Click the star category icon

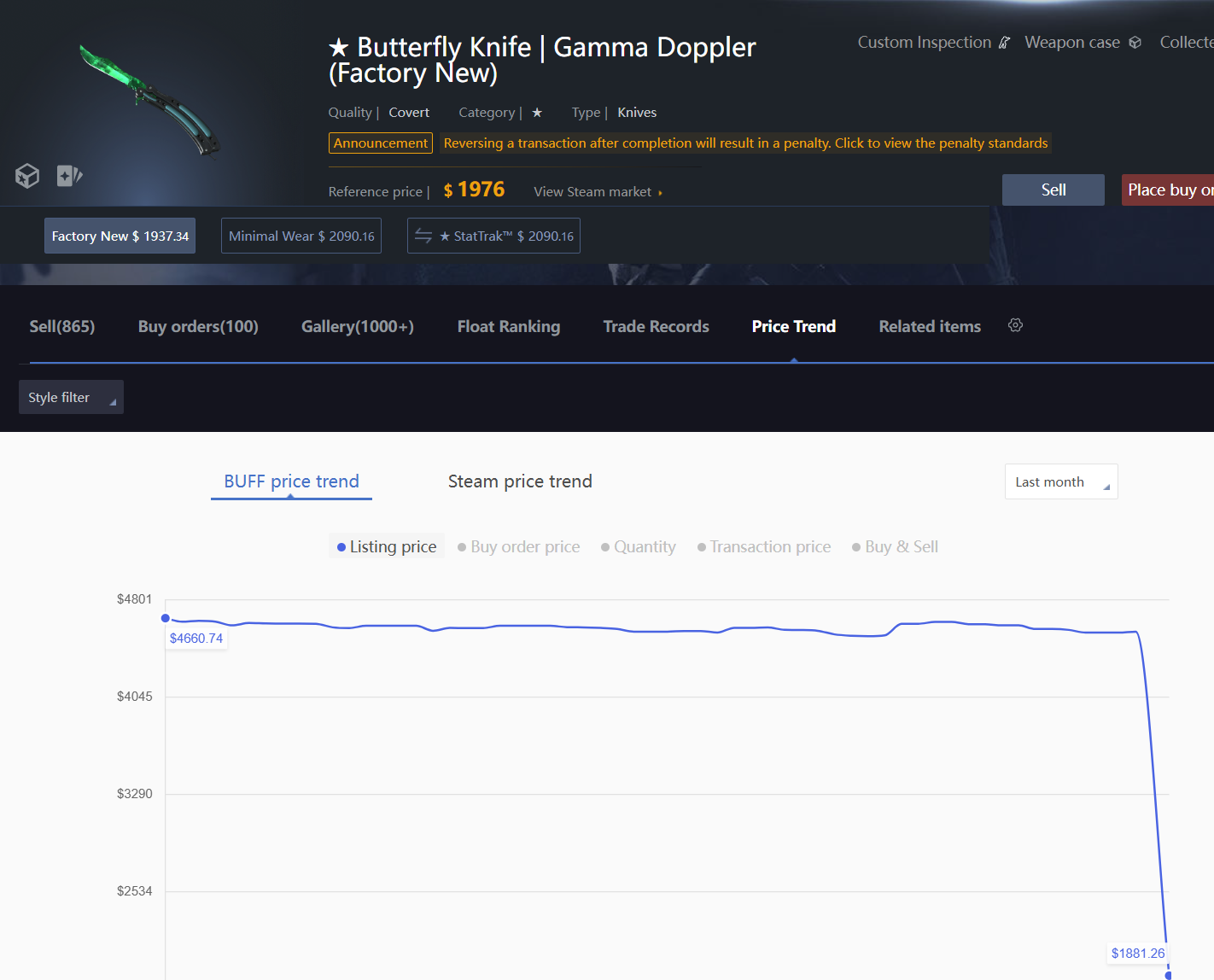pyautogui.click(x=537, y=113)
